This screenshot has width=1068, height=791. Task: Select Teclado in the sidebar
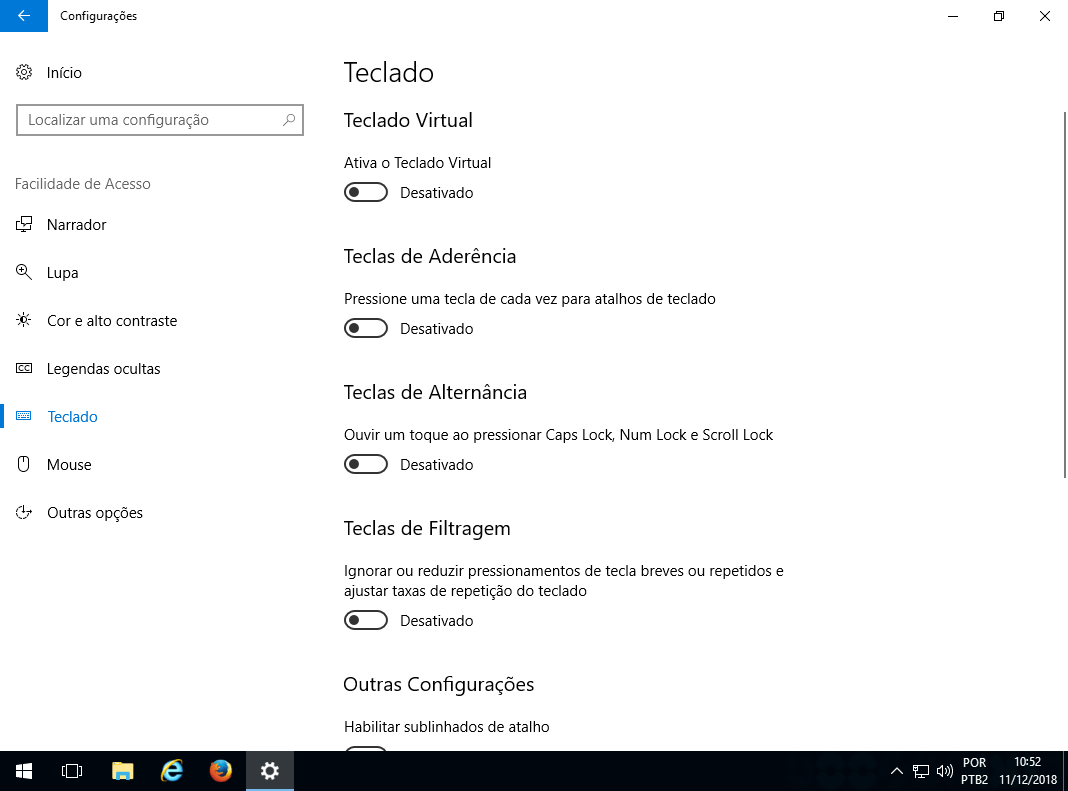tap(72, 417)
